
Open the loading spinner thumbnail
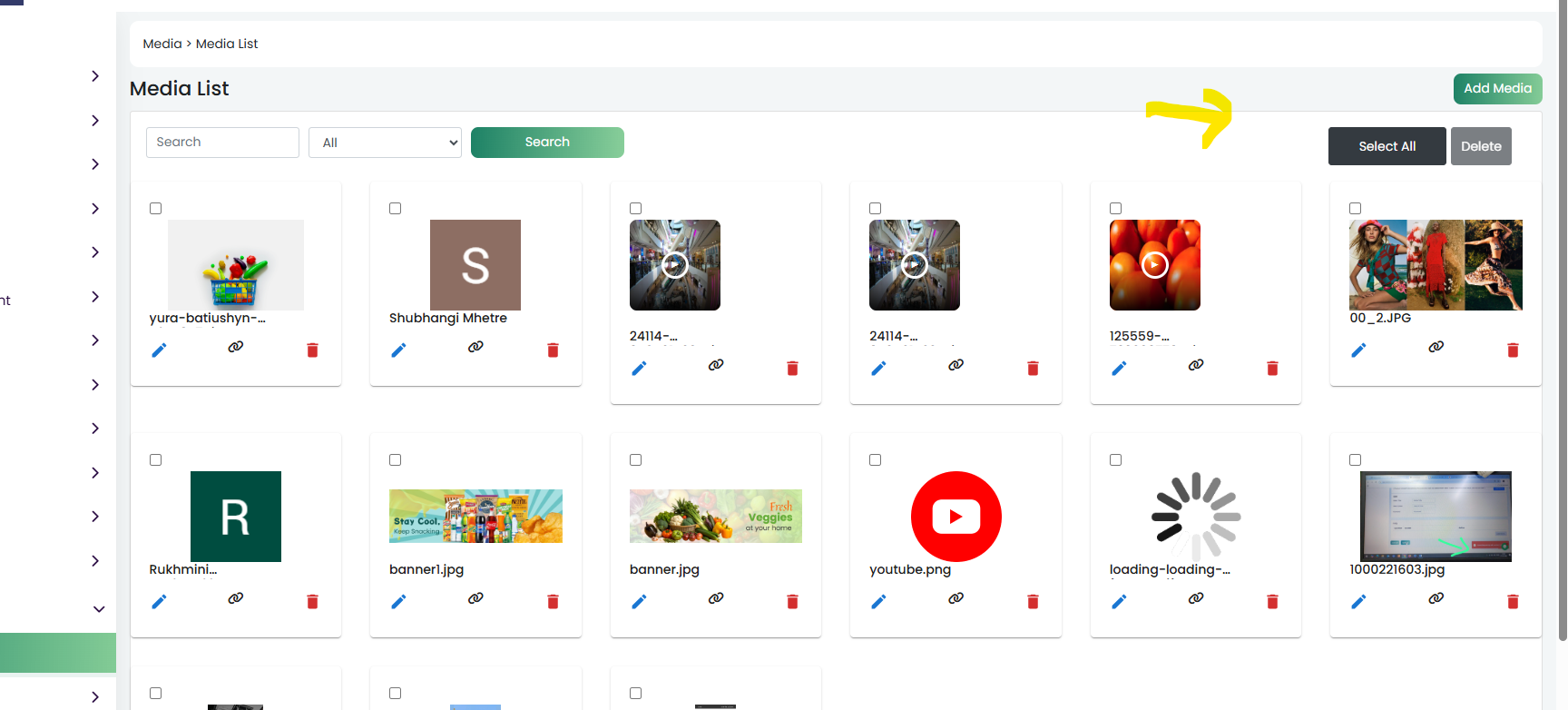tap(1196, 517)
